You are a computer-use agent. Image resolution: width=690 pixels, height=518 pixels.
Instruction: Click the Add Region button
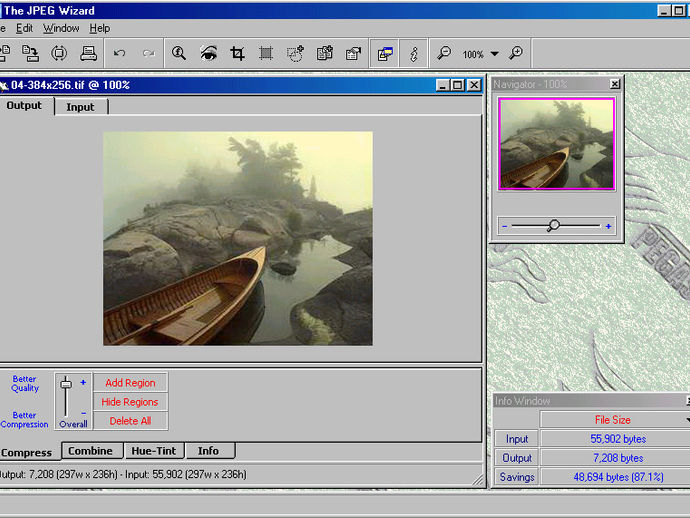point(130,383)
